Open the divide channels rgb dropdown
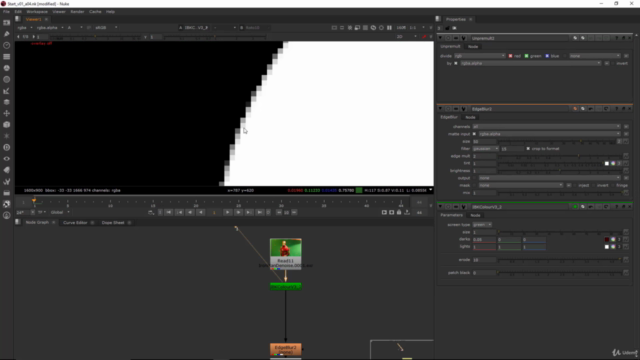 (x=480, y=56)
